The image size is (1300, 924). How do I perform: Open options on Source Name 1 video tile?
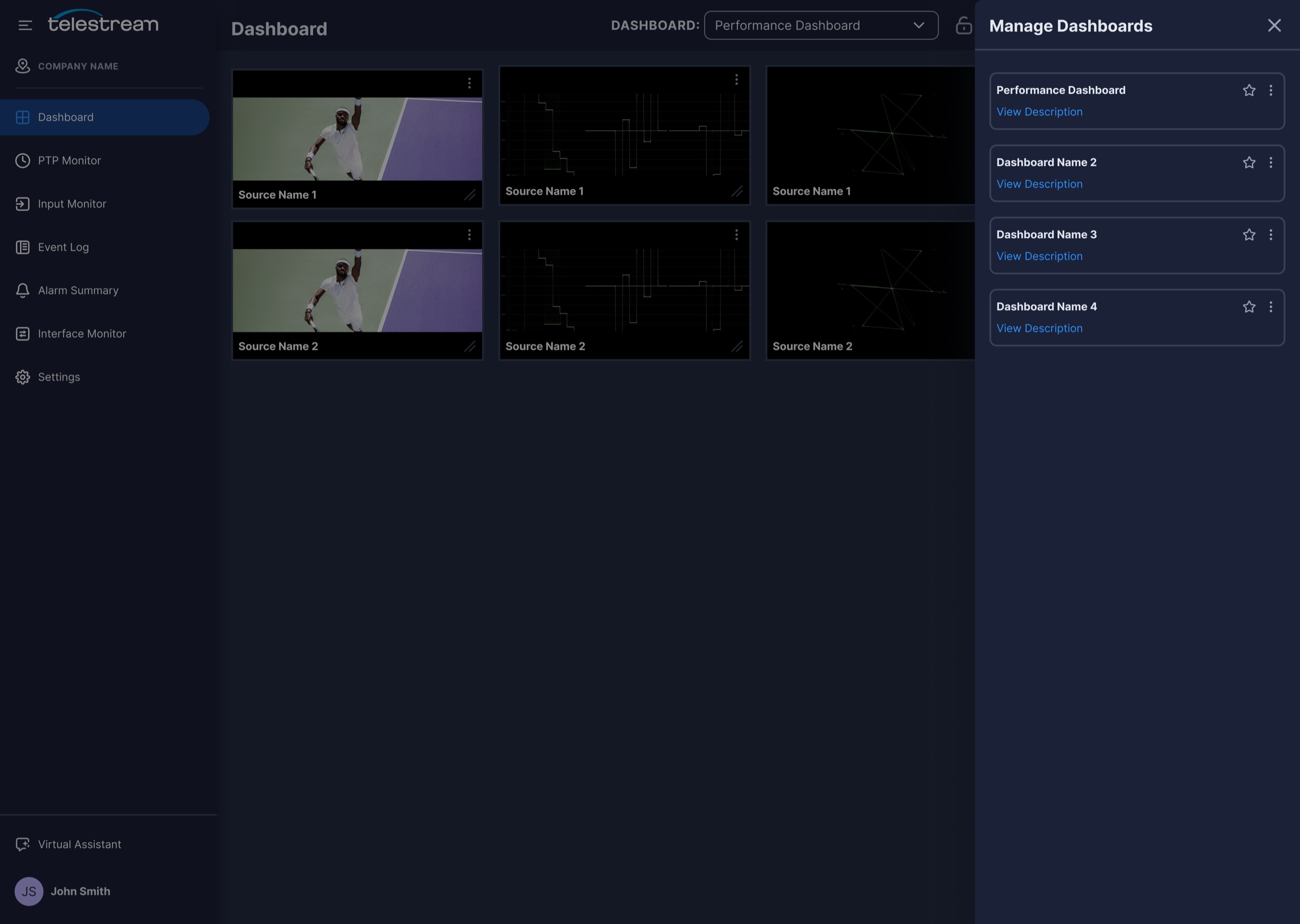[470, 83]
